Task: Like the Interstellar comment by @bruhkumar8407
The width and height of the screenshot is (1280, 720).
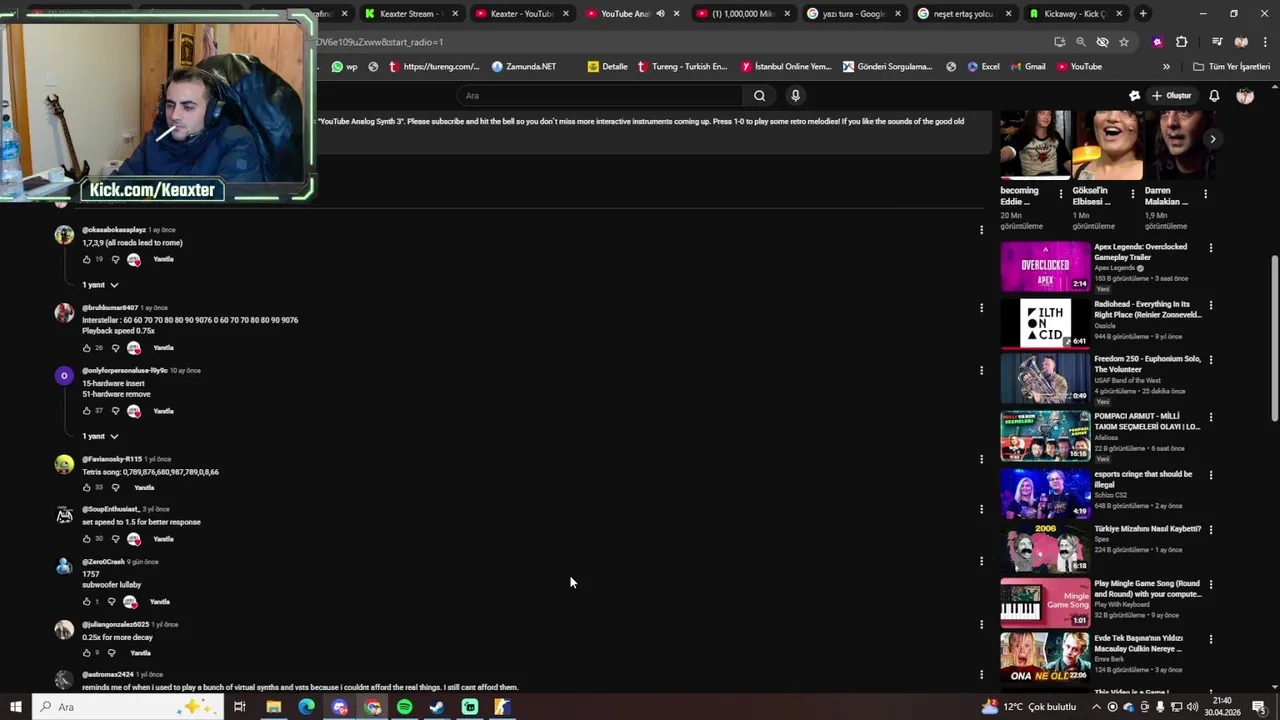Action: (87, 348)
